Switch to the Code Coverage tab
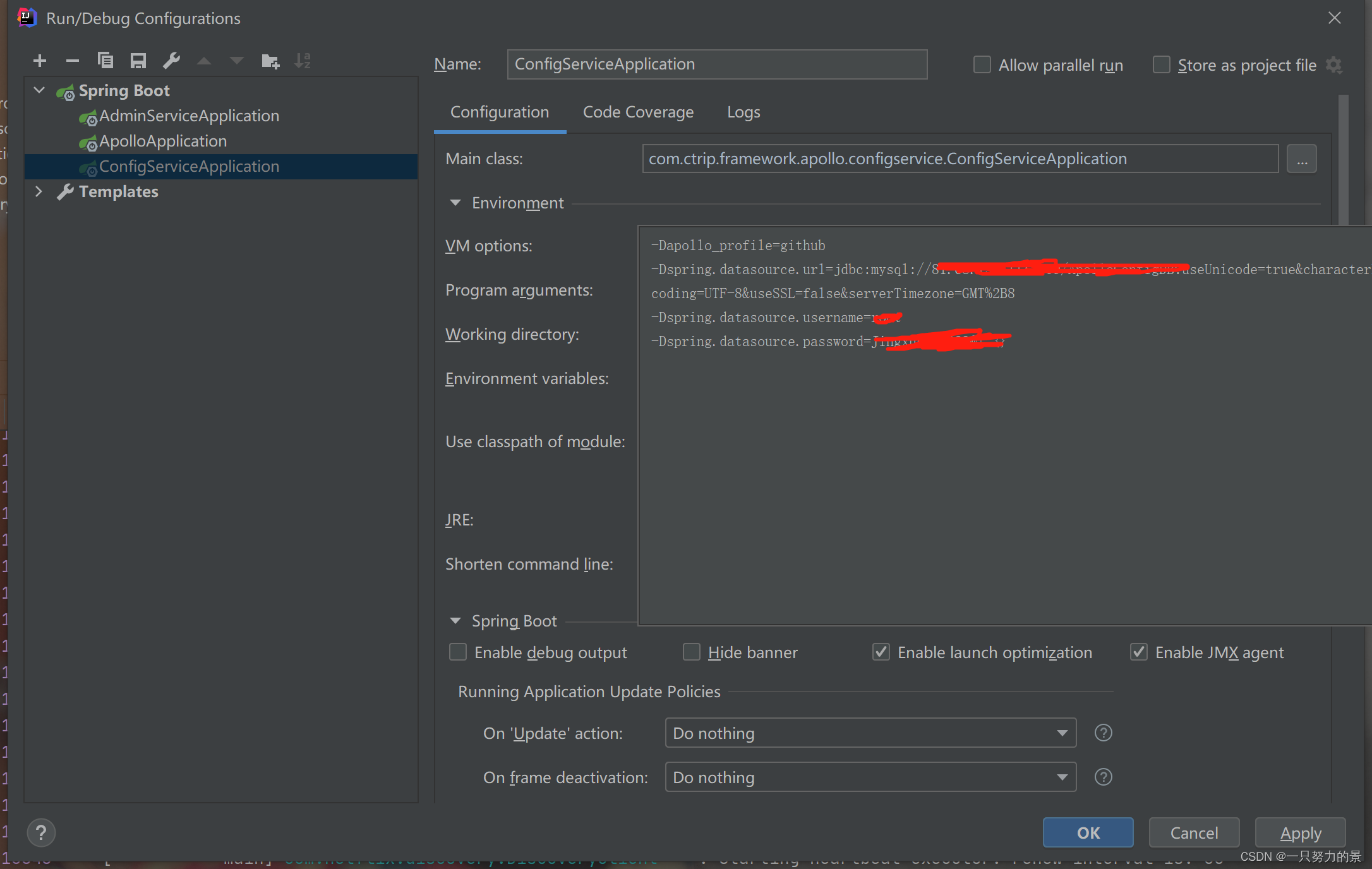1372x869 pixels. (638, 112)
